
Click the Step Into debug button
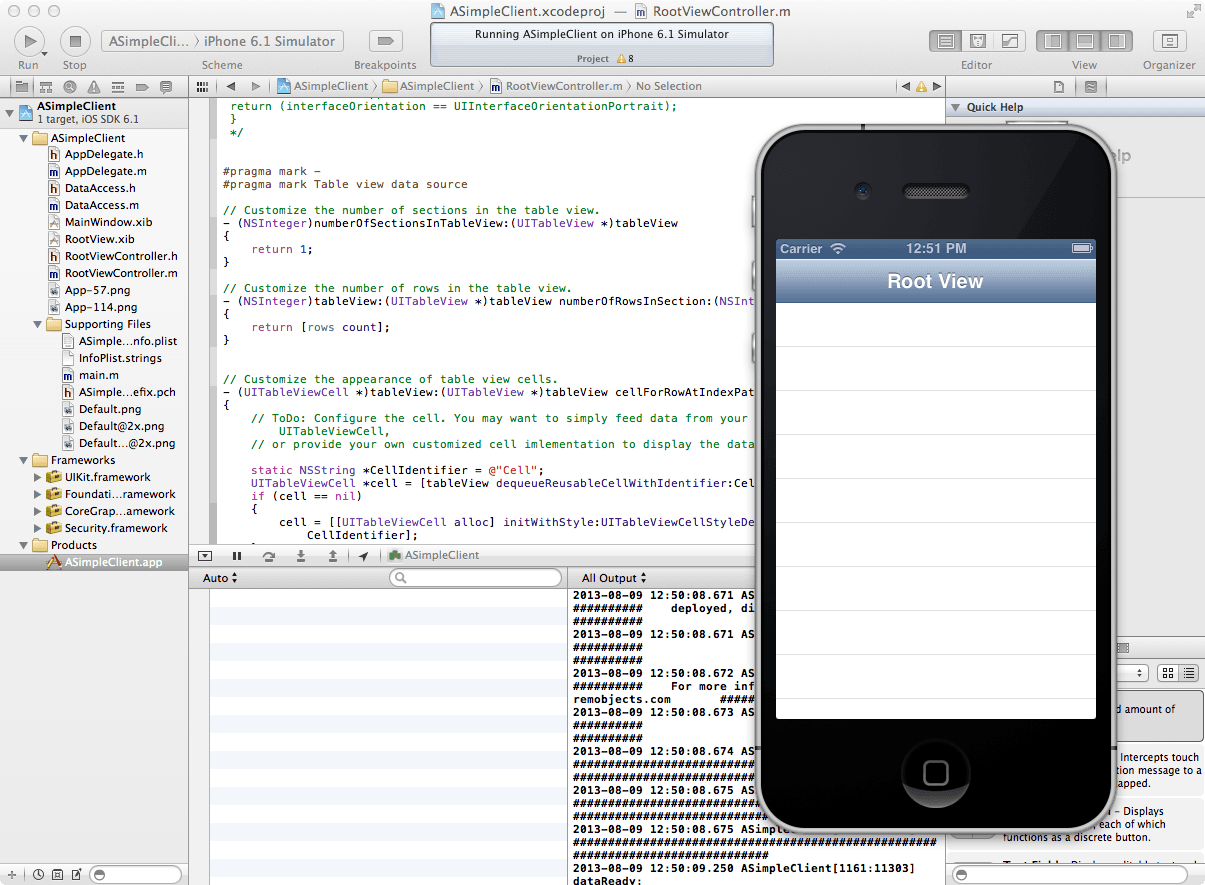click(x=300, y=555)
